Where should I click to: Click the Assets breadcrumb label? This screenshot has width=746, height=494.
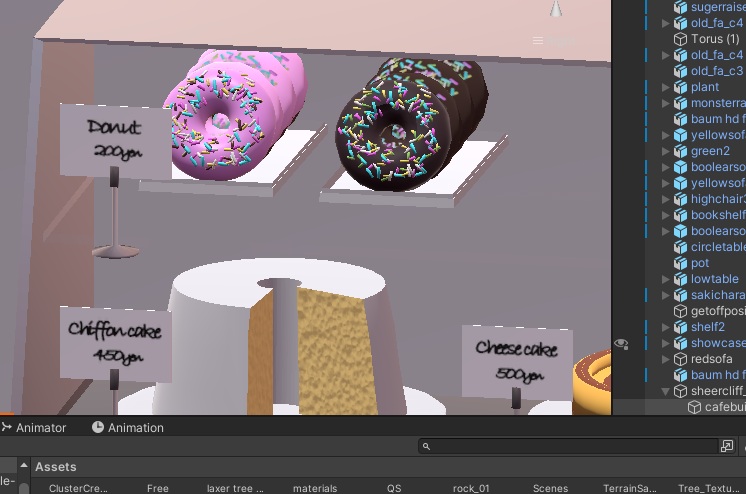[x=56, y=467]
